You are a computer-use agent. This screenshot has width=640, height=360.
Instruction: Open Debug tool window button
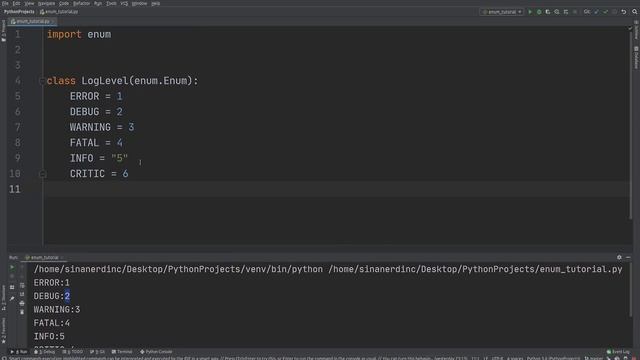click(x=44, y=351)
